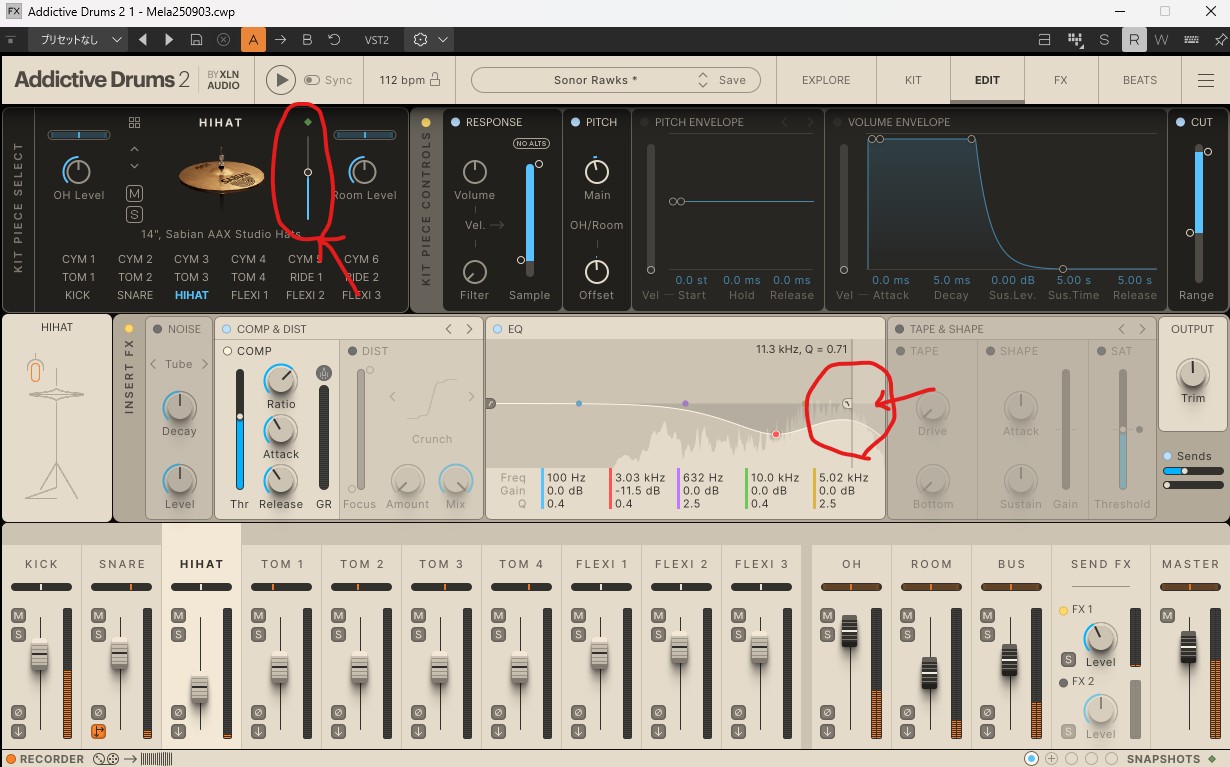Image resolution: width=1230 pixels, height=767 pixels.
Task: Open the プリセットなし preset dropdown
Action: click(77, 40)
